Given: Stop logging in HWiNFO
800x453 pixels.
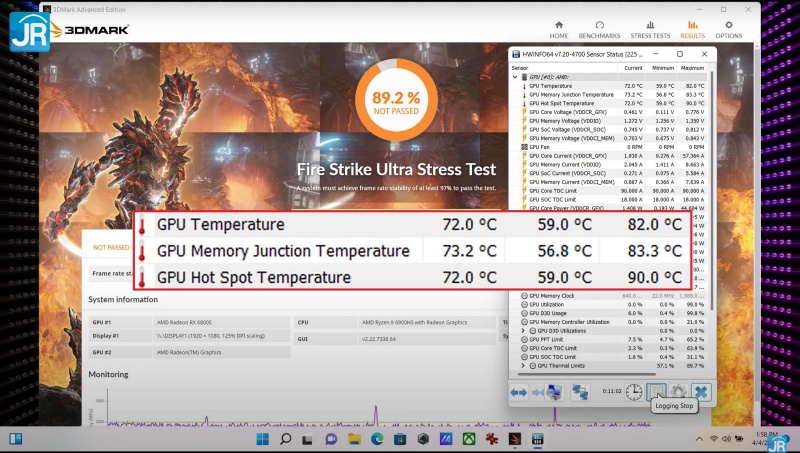Looking at the screenshot, I should [x=656, y=392].
